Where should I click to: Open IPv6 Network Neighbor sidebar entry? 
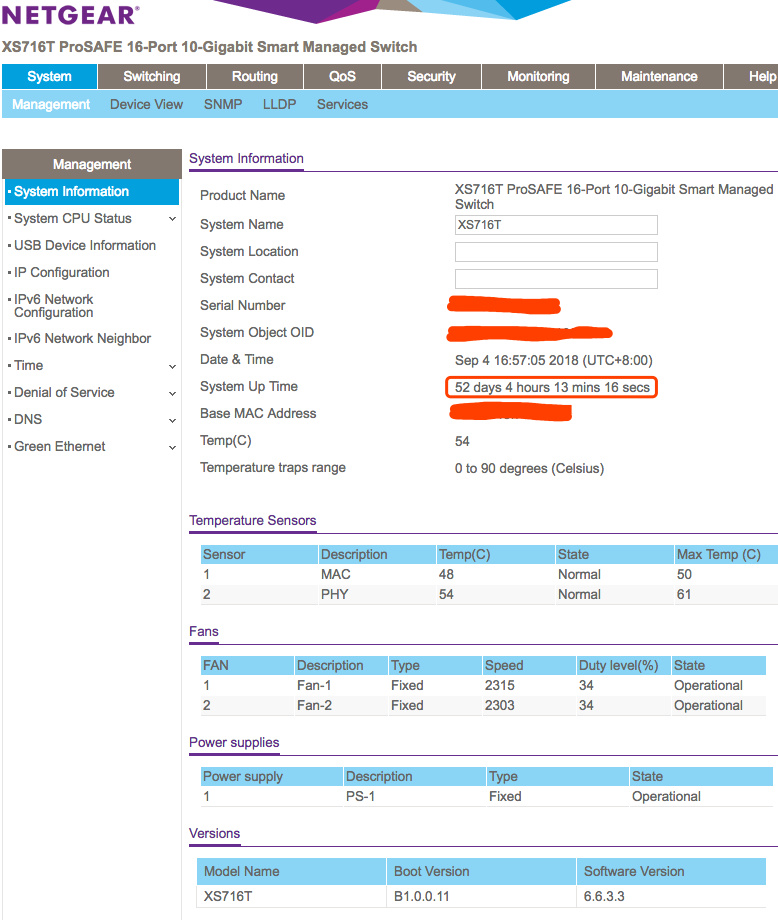[82, 339]
